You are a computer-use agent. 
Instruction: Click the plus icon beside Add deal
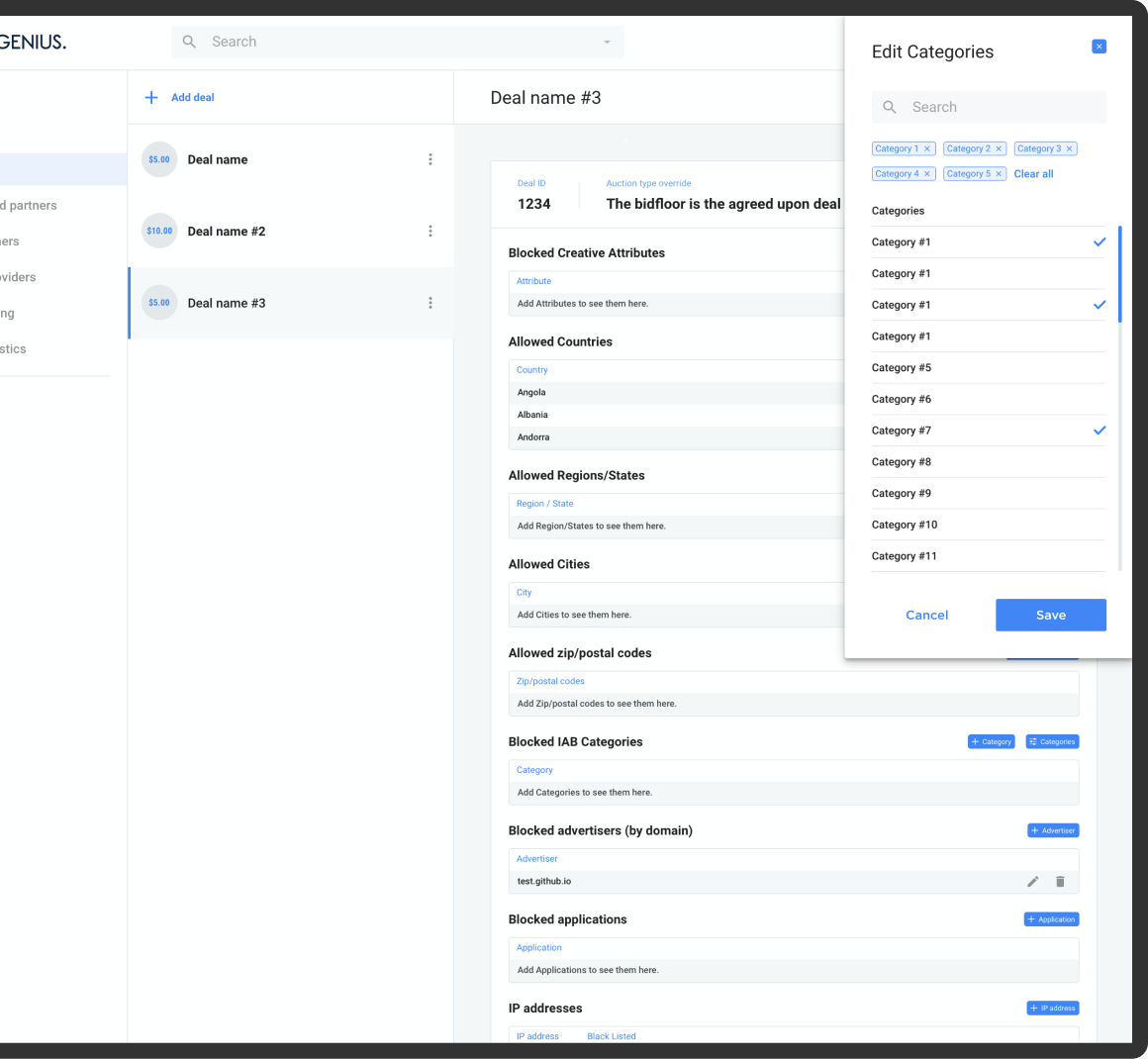click(150, 97)
